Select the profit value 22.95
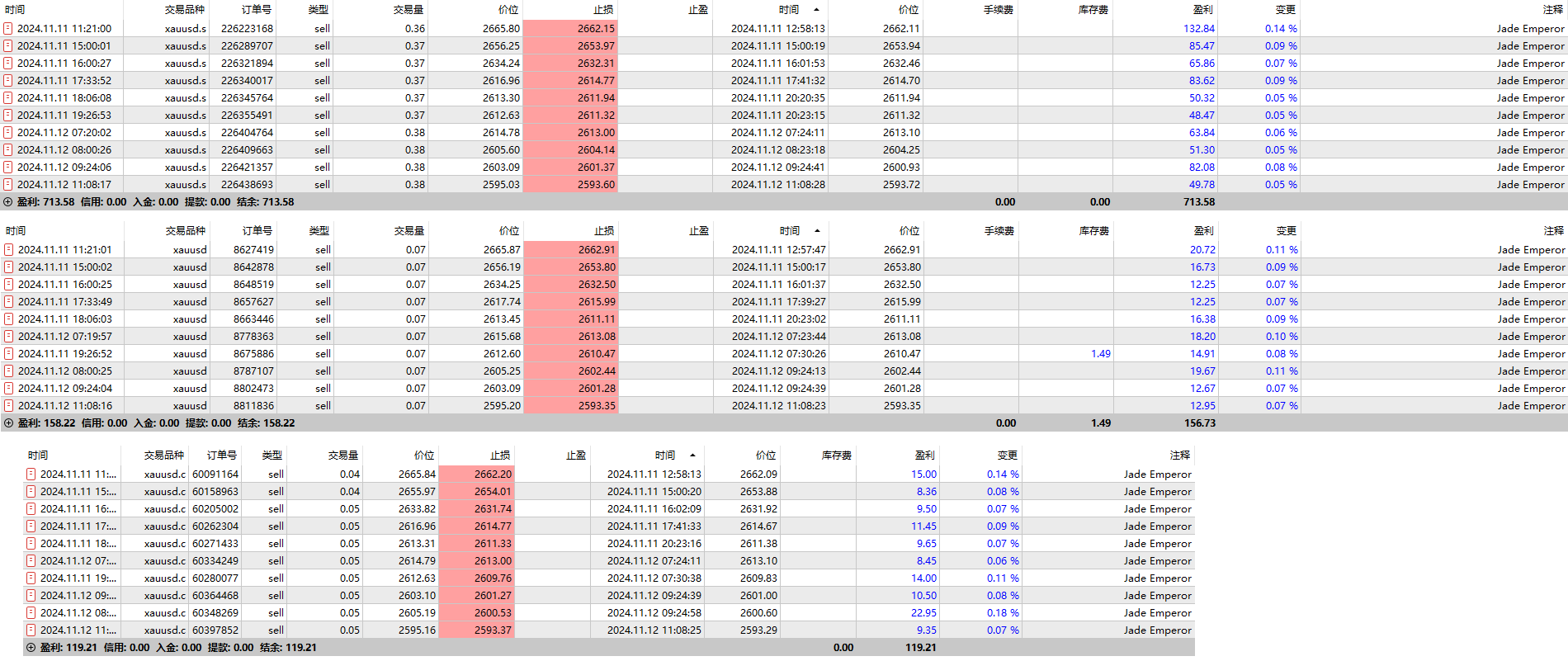This screenshot has width=1568, height=661. pyautogui.click(x=924, y=612)
